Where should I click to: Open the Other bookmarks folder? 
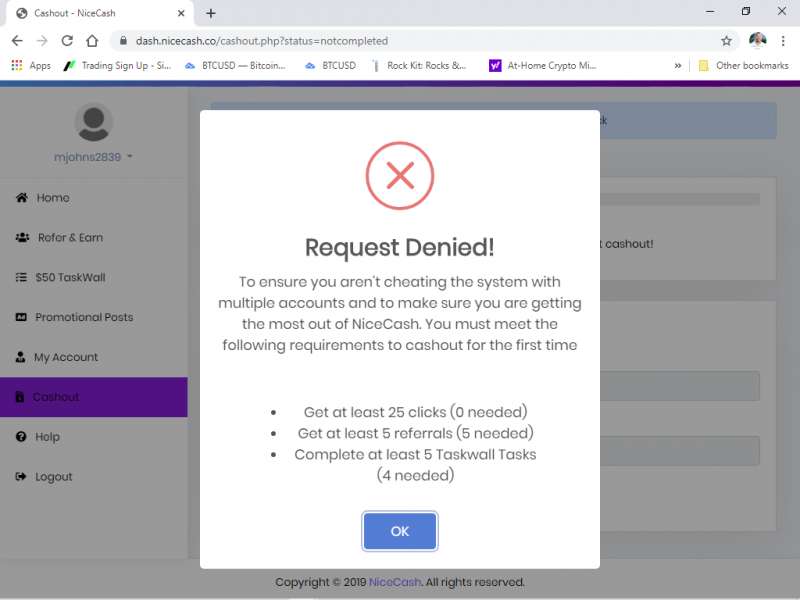[743, 65]
